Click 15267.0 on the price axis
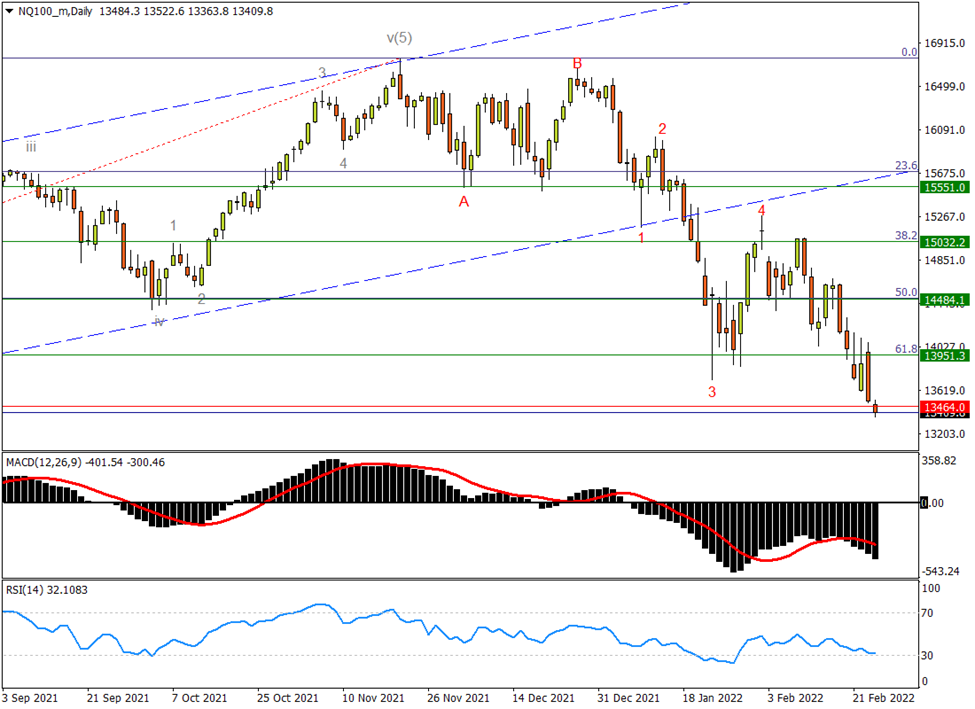This screenshot has width=975, height=709. point(945,217)
